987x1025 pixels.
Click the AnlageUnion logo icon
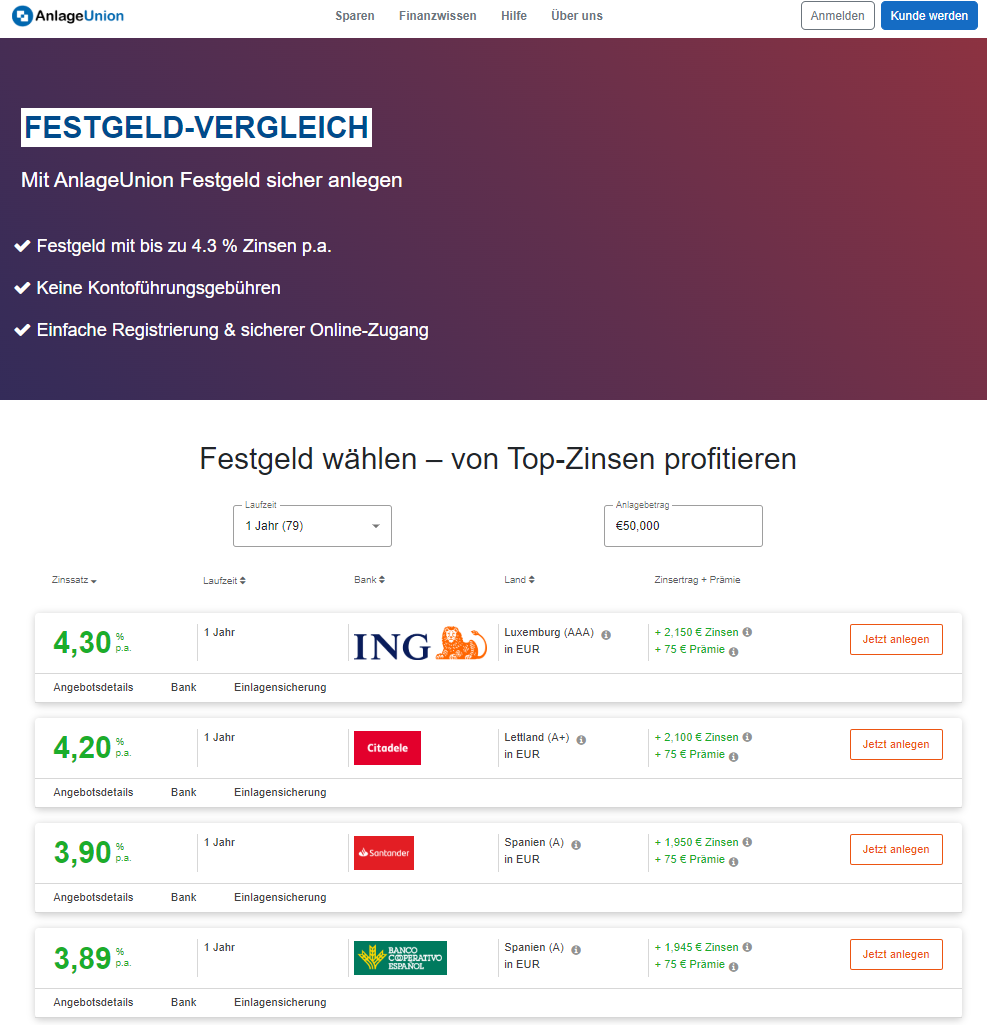coord(22,16)
